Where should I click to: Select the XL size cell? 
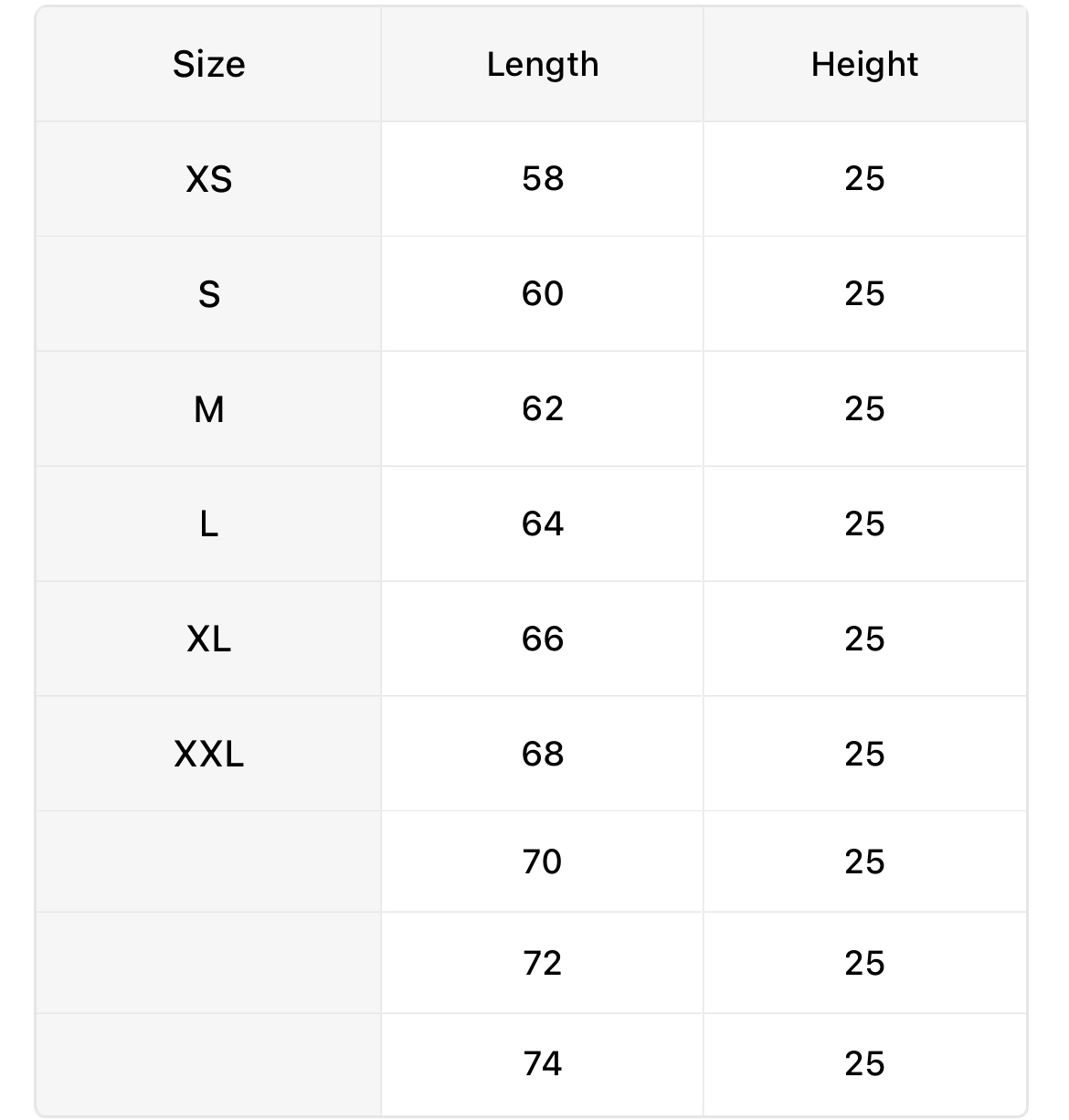208,639
